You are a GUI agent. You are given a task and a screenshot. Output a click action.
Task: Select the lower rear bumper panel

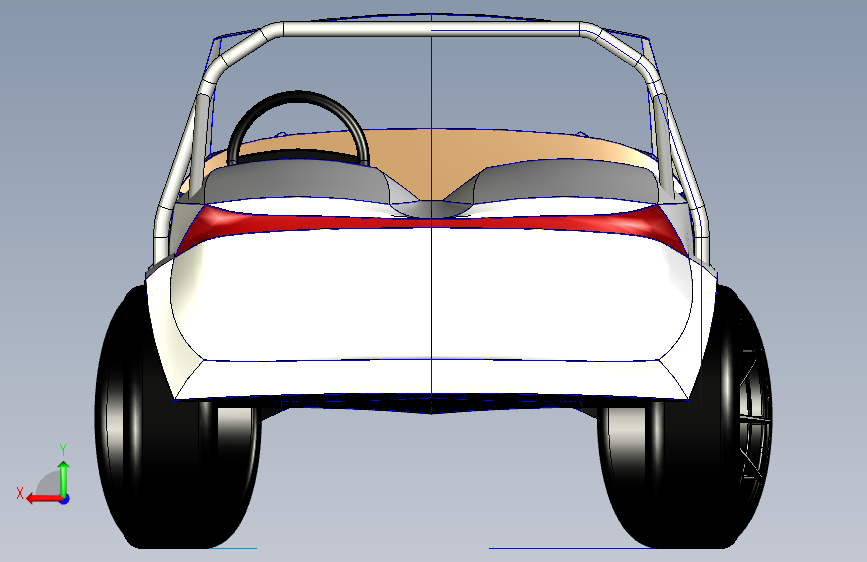[x=431, y=378]
